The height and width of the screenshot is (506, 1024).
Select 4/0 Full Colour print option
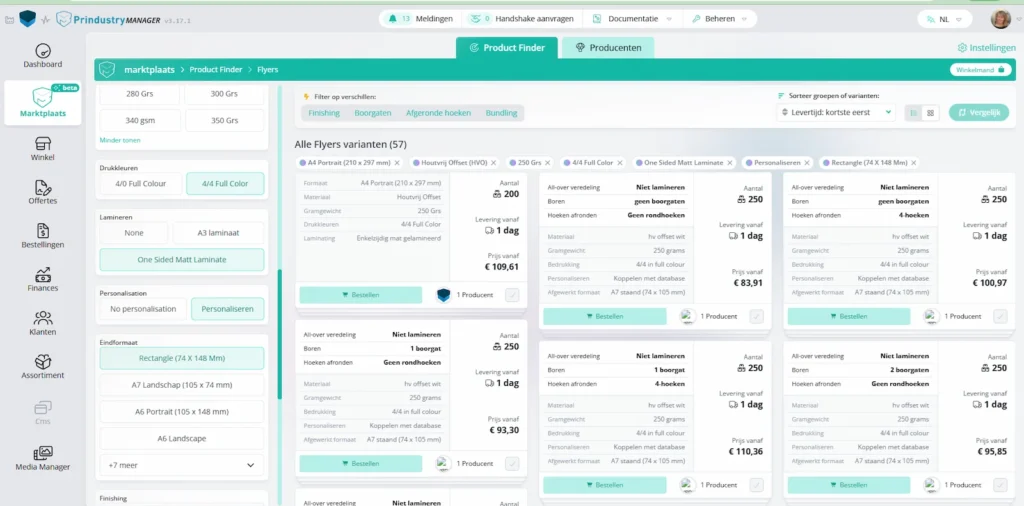(x=140, y=183)
